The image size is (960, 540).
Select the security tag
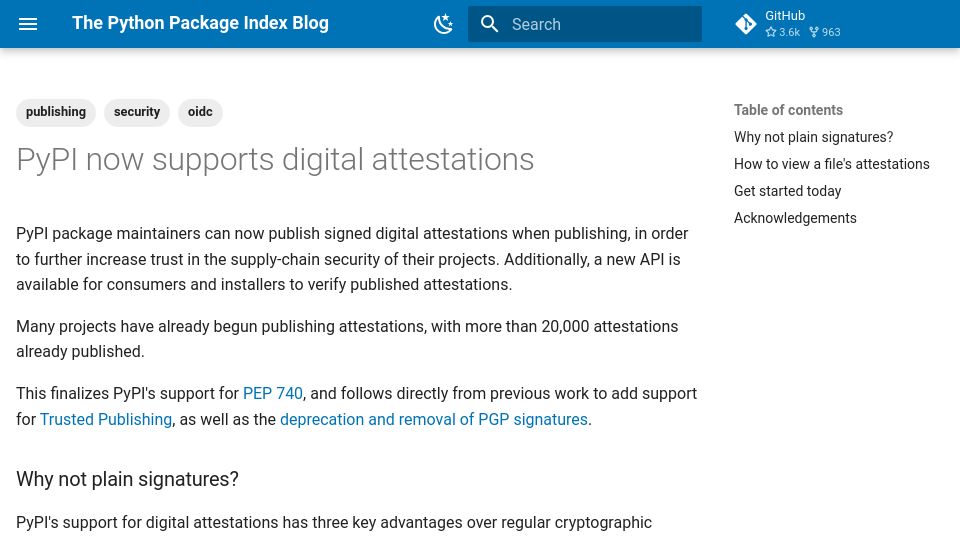pyautogui.click(x=137, y=112)
